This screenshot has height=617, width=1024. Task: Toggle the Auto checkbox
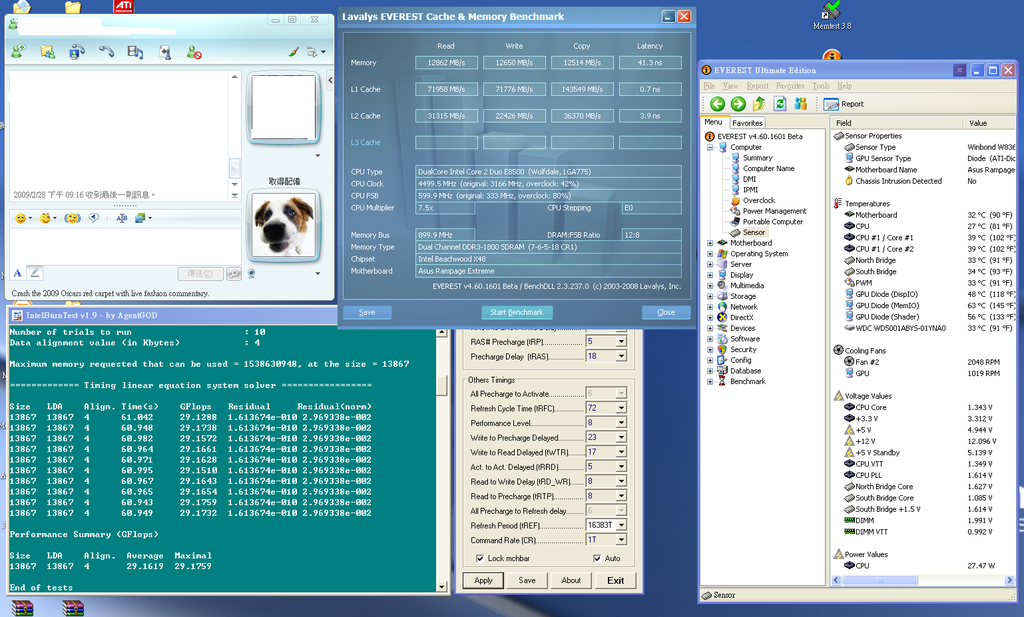[597, 558]
